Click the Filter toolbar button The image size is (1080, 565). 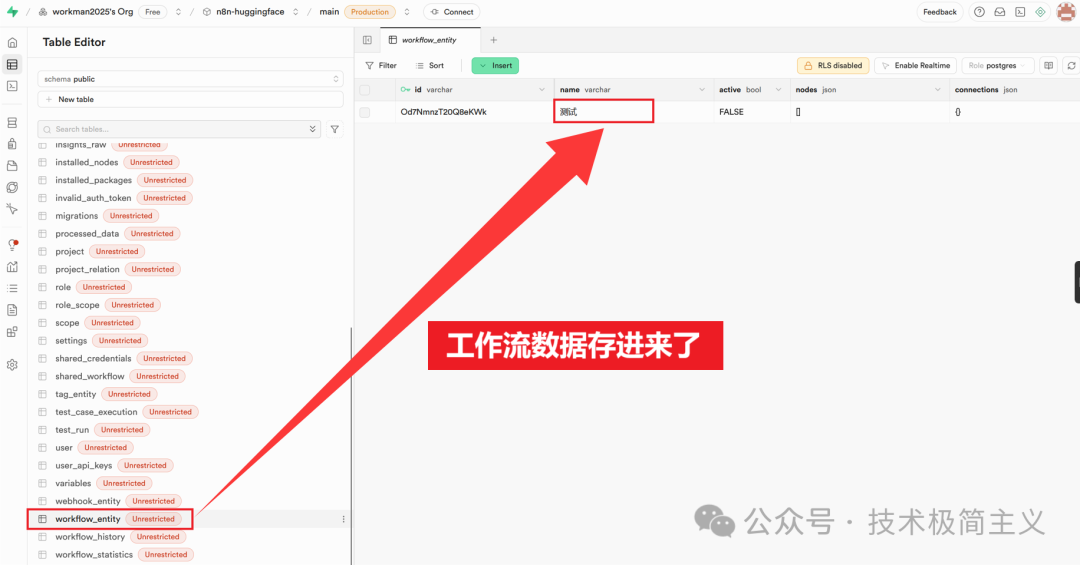pyautogui.click(x=381, y=65)
